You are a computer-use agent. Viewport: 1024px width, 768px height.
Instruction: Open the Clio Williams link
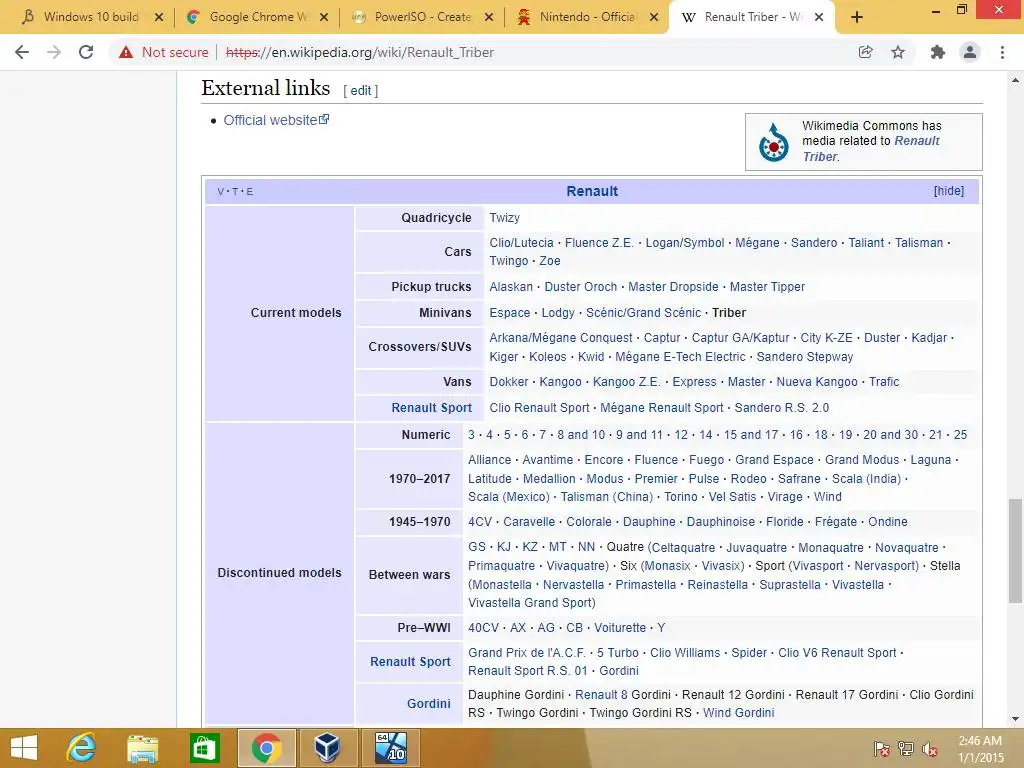[685, 652]
